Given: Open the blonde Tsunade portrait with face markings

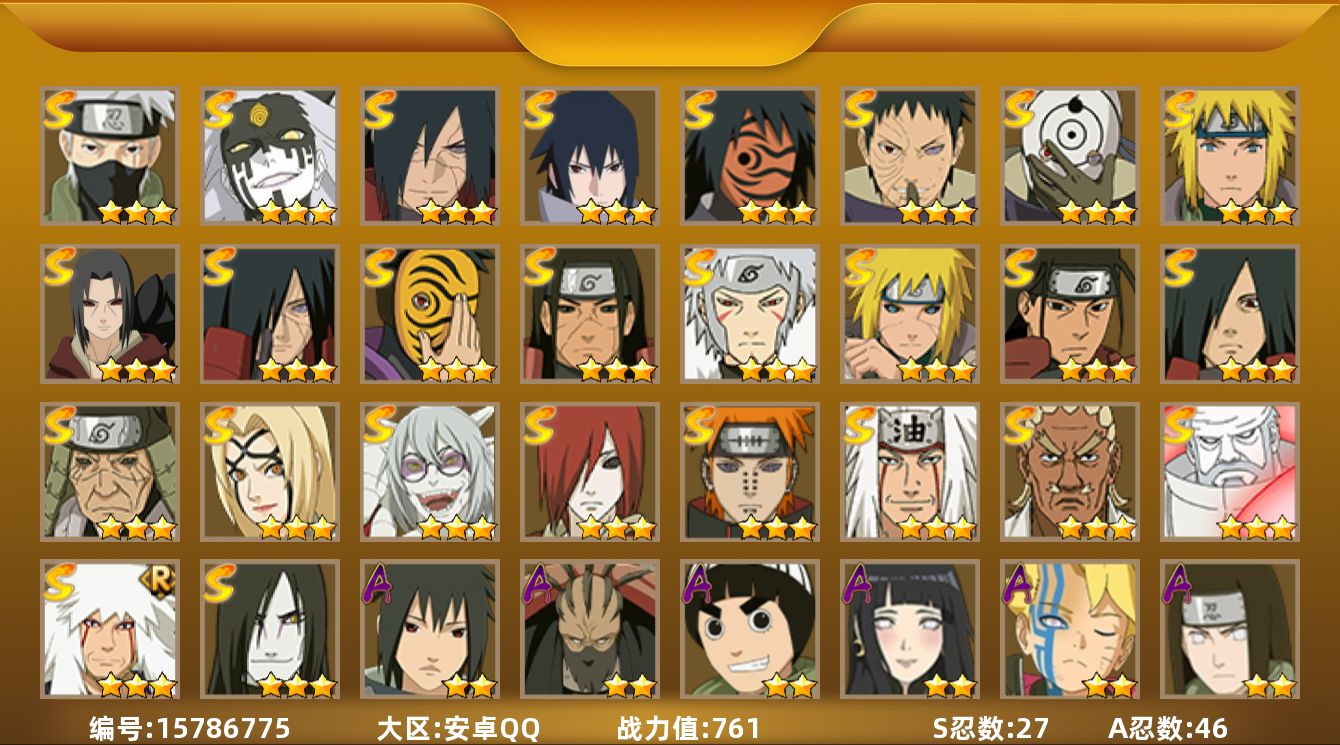Looking at the screenshot, I should pyautogui.click(x=270, y=471).
